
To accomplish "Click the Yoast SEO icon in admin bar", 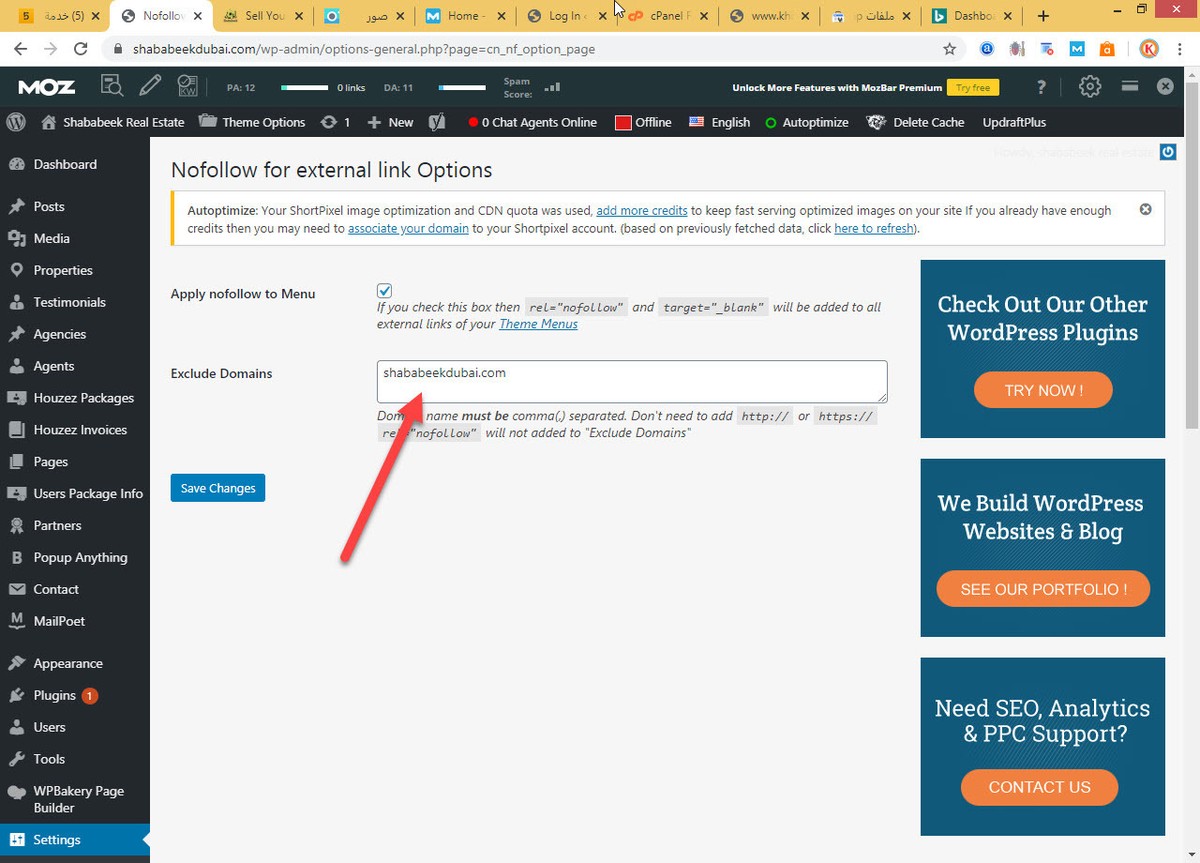I will click(x=437, y=122).
